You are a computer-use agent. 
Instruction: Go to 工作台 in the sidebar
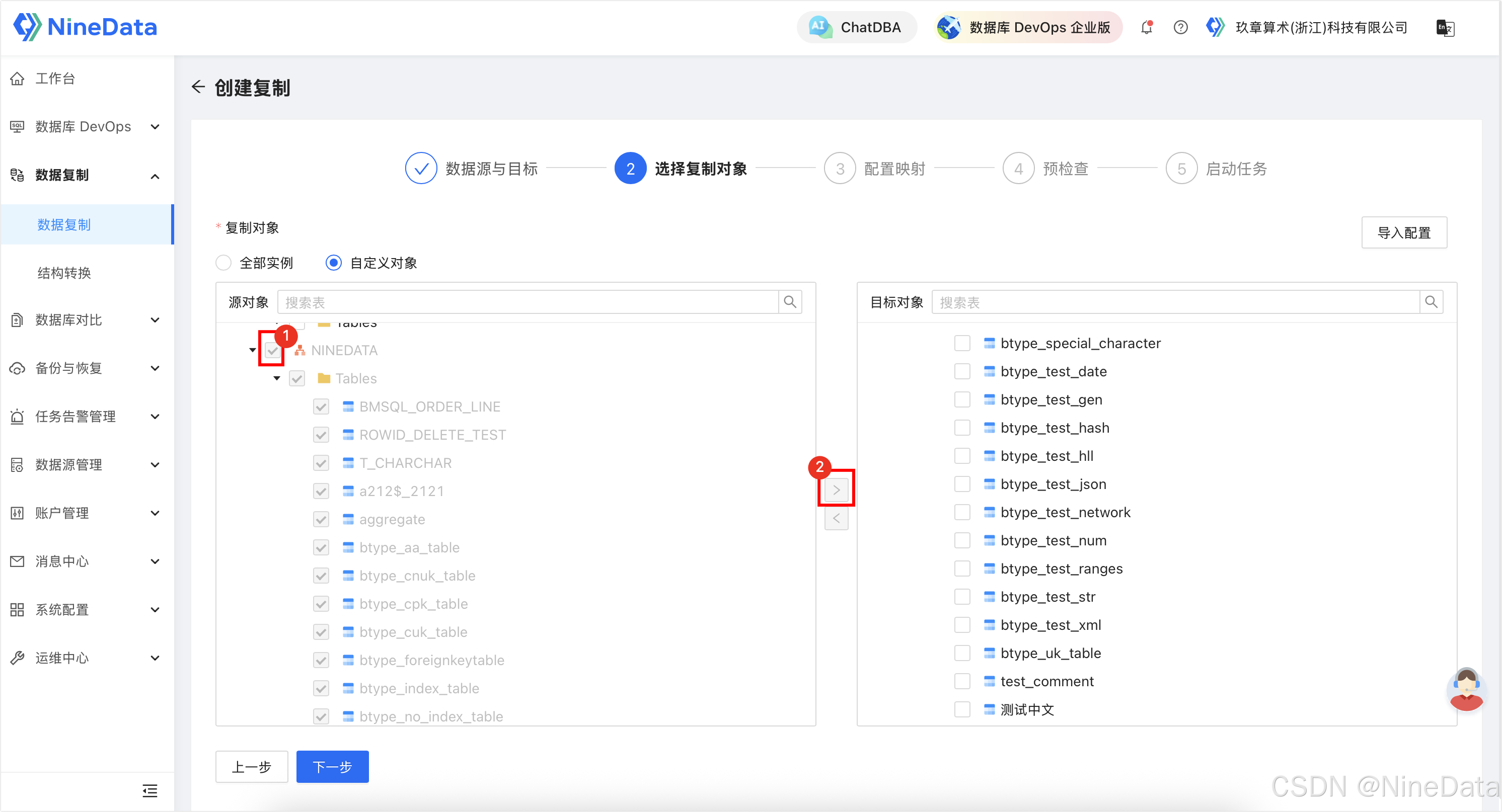pos(55,78)
